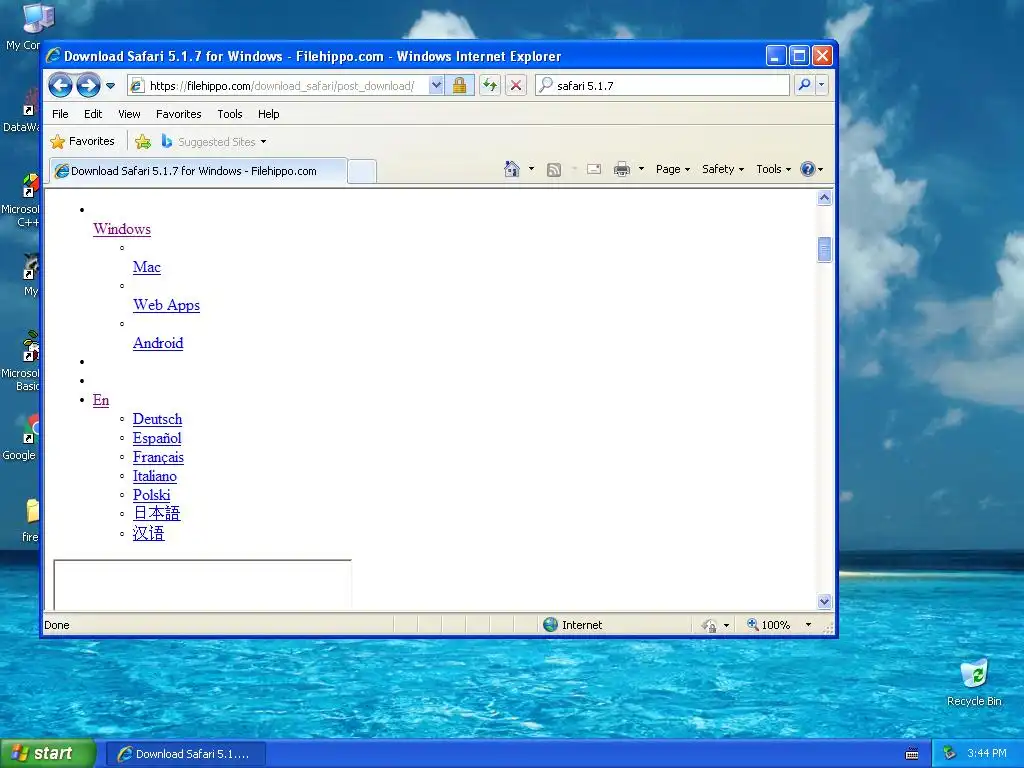
Task: Print page with the printer icon
Action: pyautogui.click(x=622, y=170)
